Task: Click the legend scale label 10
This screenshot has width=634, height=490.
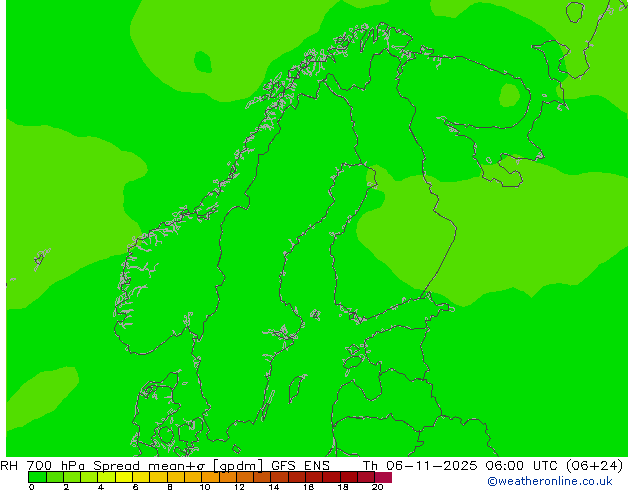Action: (x=205, y=487)
